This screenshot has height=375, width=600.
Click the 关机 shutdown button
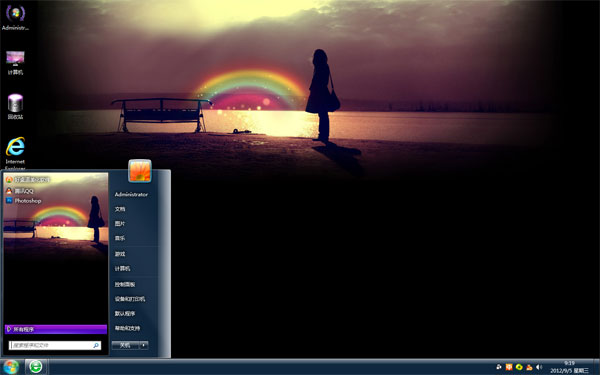click(x=125, y=345)
